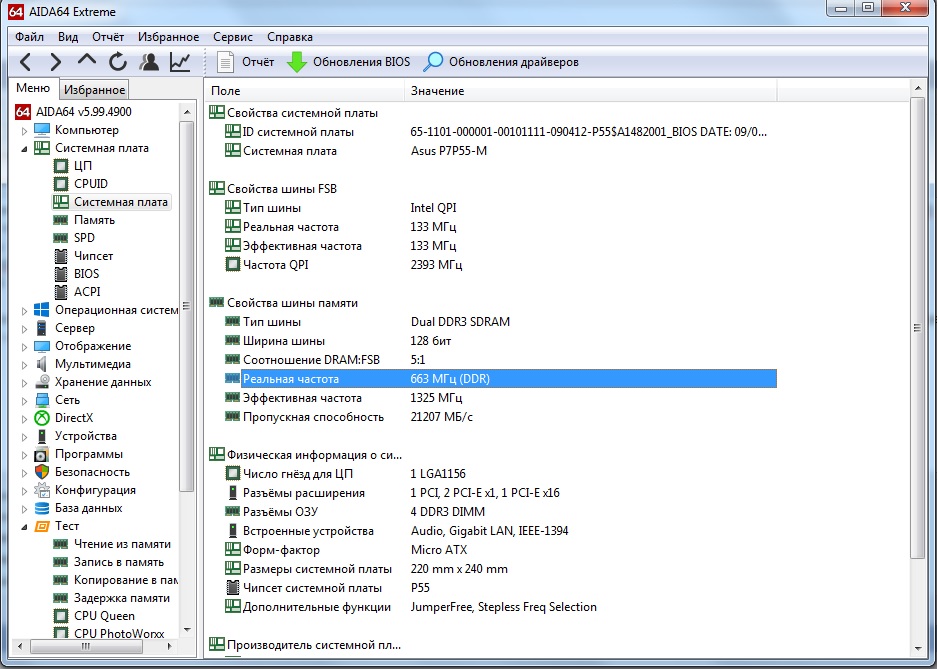Refresh the current page via the refresh icon
Image resolution: width=937 pixels, height=669 pixels.
tap(118, 62)
